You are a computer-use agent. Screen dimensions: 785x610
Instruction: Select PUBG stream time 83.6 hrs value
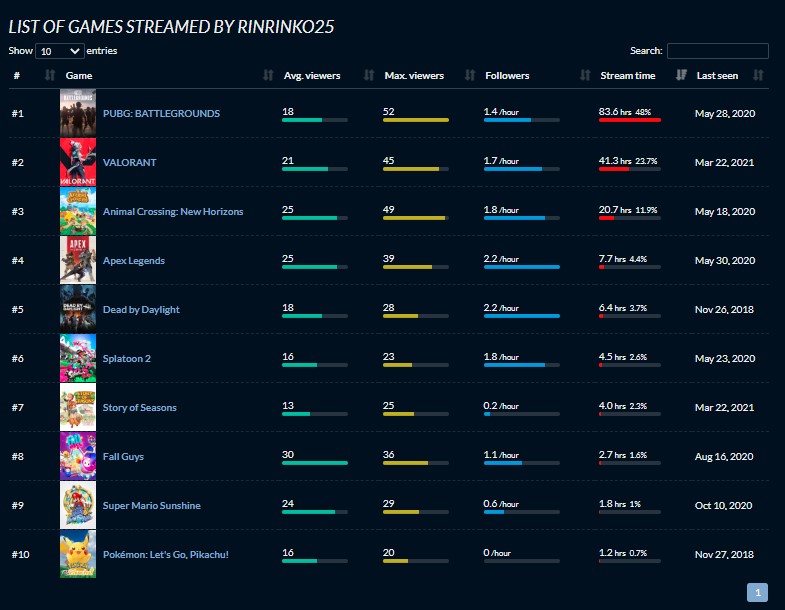[615, 111]
